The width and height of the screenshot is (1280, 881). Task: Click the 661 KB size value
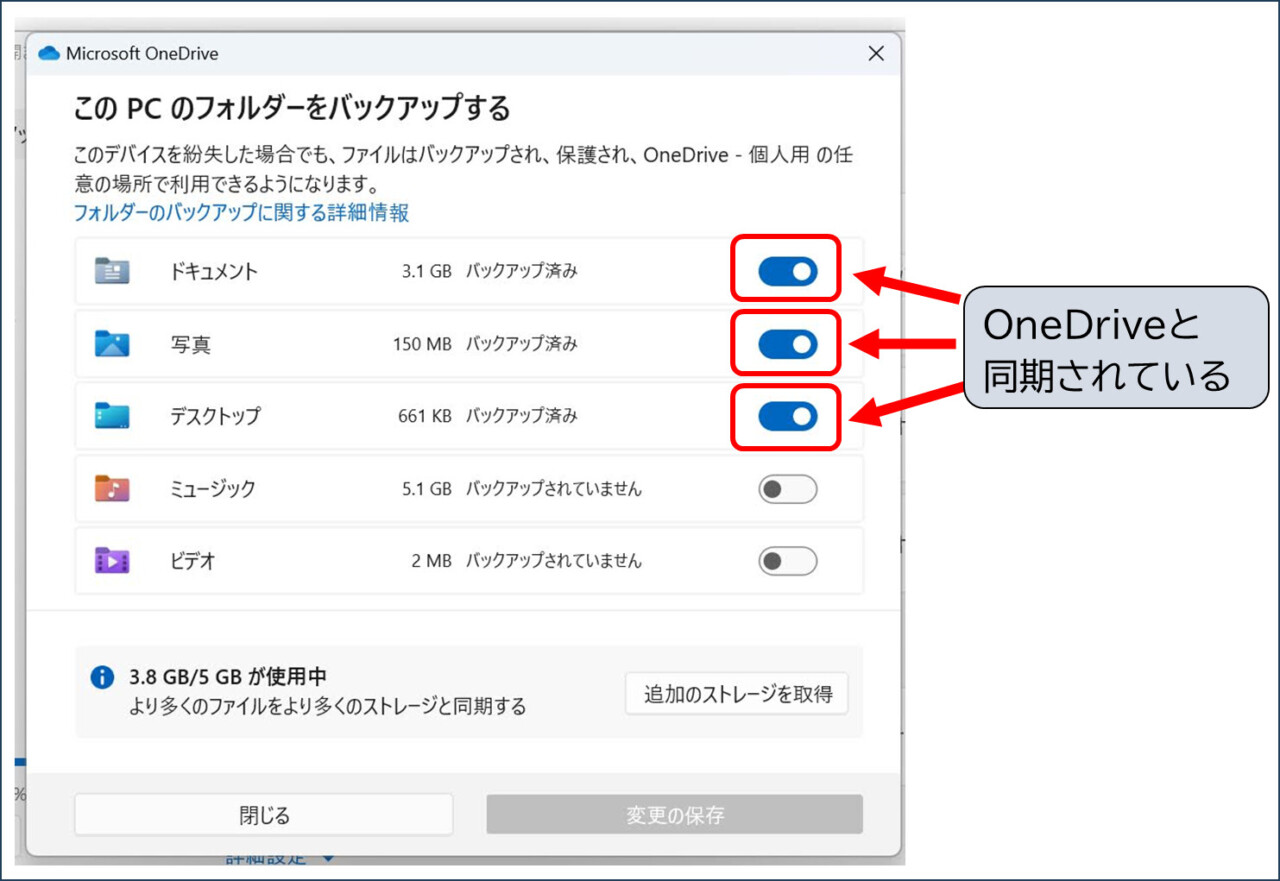click(424, 416)
